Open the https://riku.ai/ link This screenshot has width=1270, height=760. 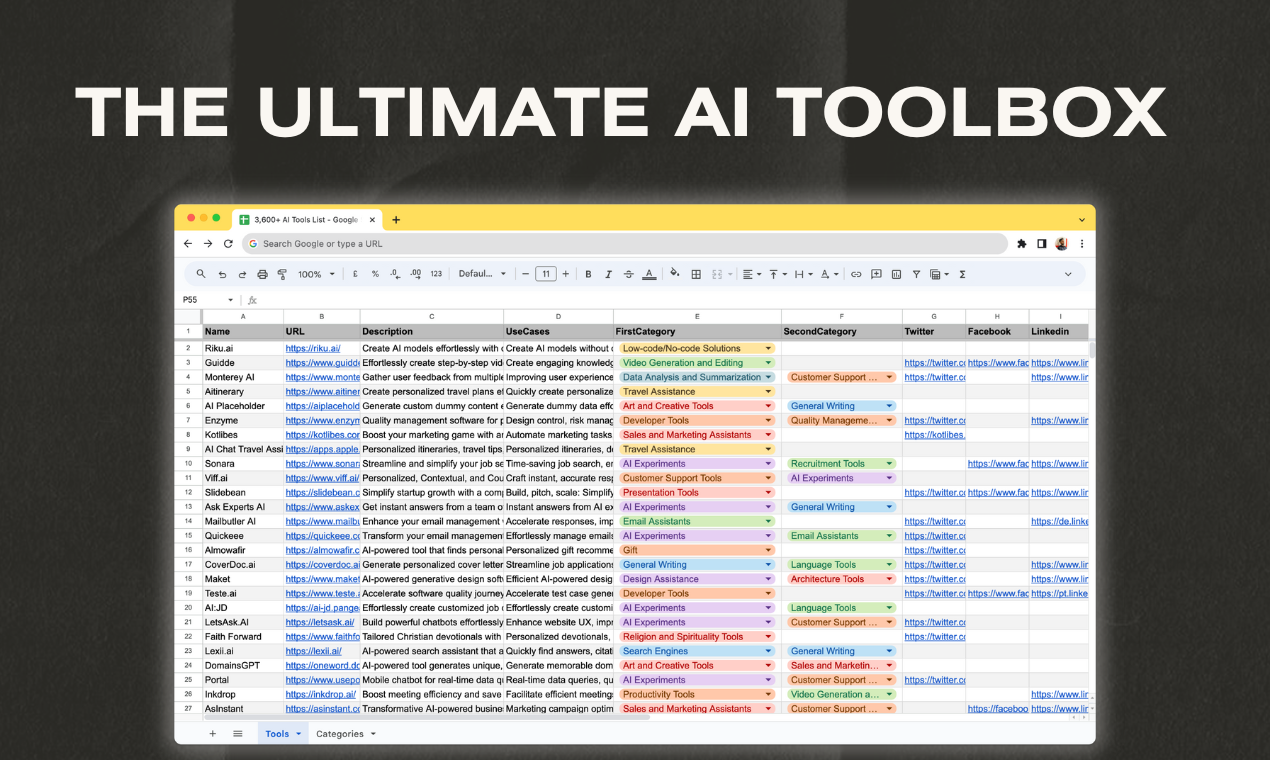click(313, 349)
